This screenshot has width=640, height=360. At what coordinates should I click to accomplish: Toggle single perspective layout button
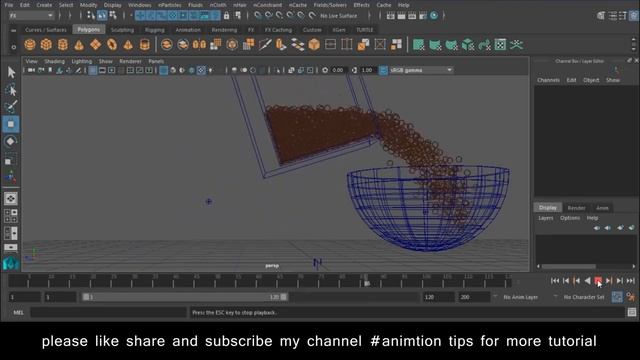coord(11,198)
